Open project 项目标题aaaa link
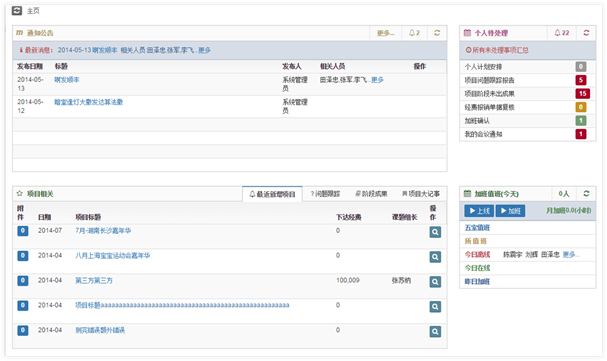Image resolution: width=607 pixels, height=361 pixels. click(x=182, y=305)
